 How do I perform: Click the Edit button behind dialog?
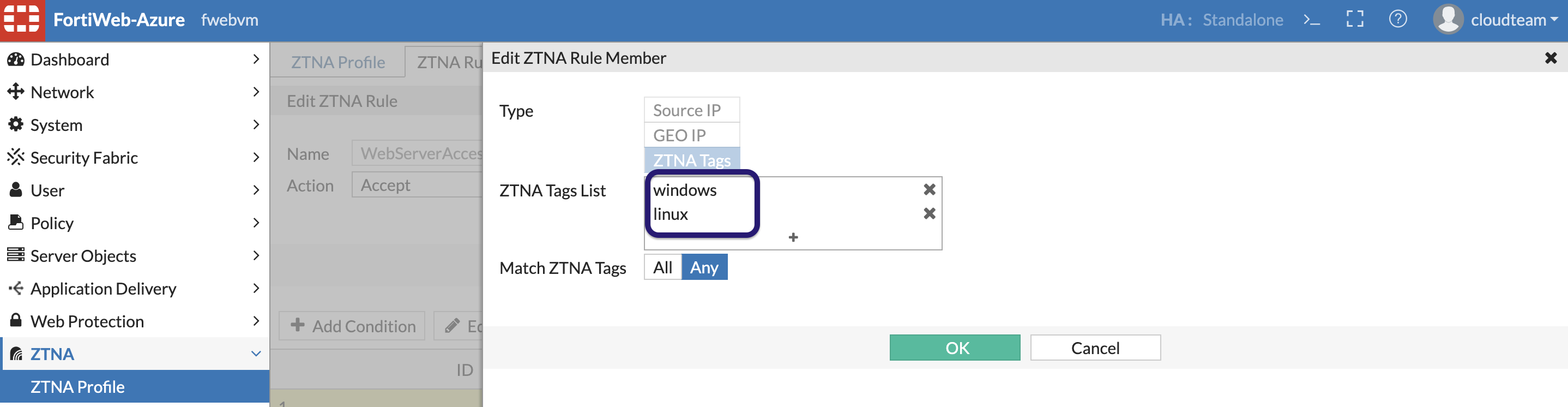[x=459, y=326]
